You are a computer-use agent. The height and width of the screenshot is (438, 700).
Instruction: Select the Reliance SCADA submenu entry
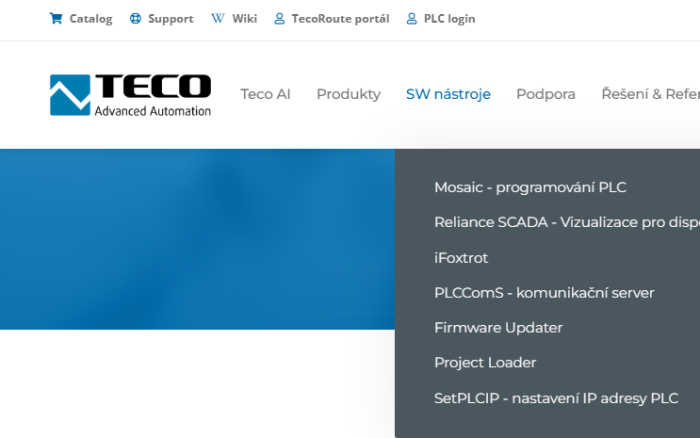tap(567, 222)
